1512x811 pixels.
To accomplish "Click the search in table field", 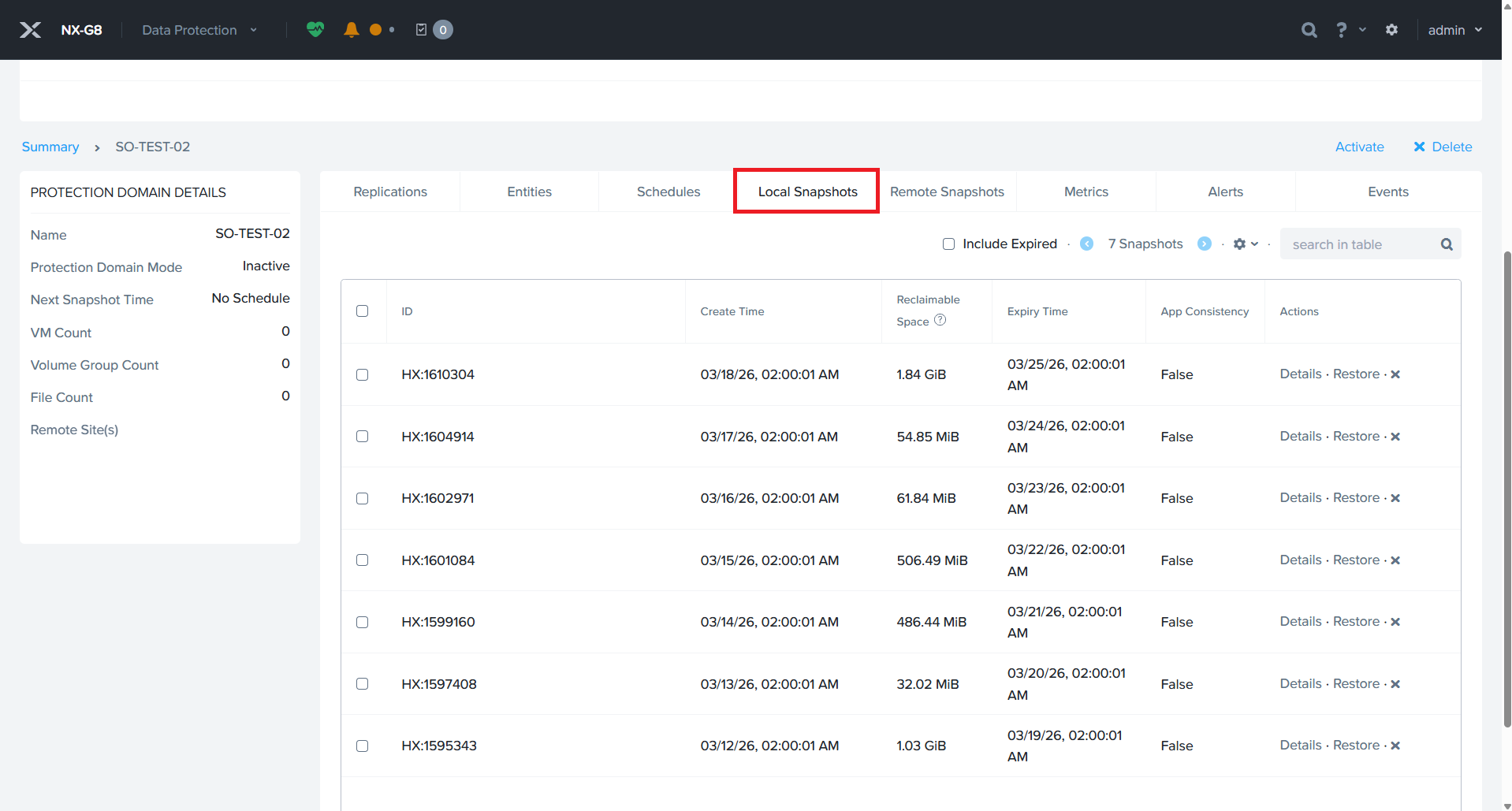I will [x=1360, y=244].
